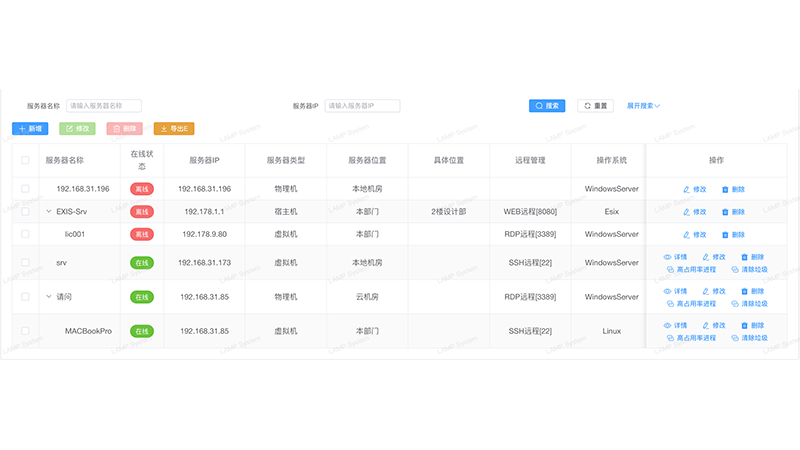
Task: Click the orange 导出 export button
Action: [174, 129]
